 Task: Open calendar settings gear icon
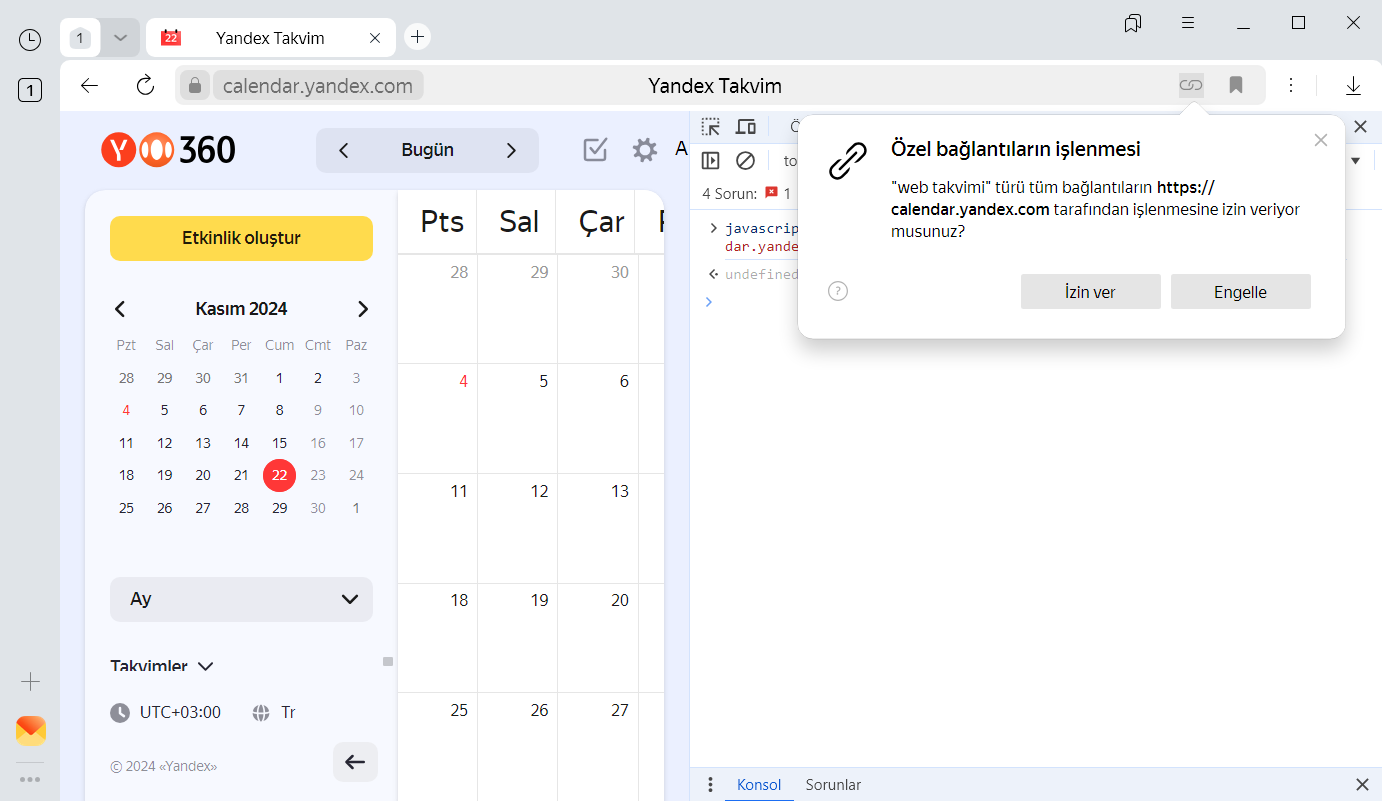pos(645,150)
